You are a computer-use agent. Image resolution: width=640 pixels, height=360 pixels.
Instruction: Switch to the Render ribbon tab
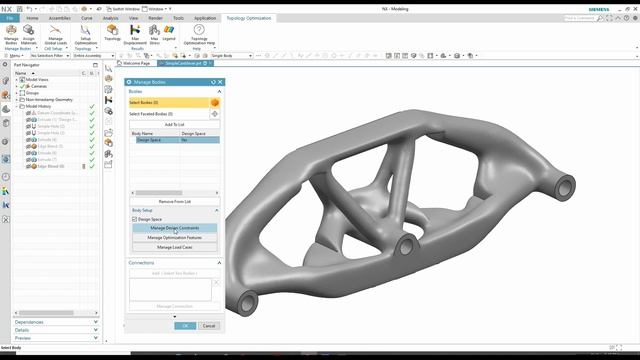point(155,18)
